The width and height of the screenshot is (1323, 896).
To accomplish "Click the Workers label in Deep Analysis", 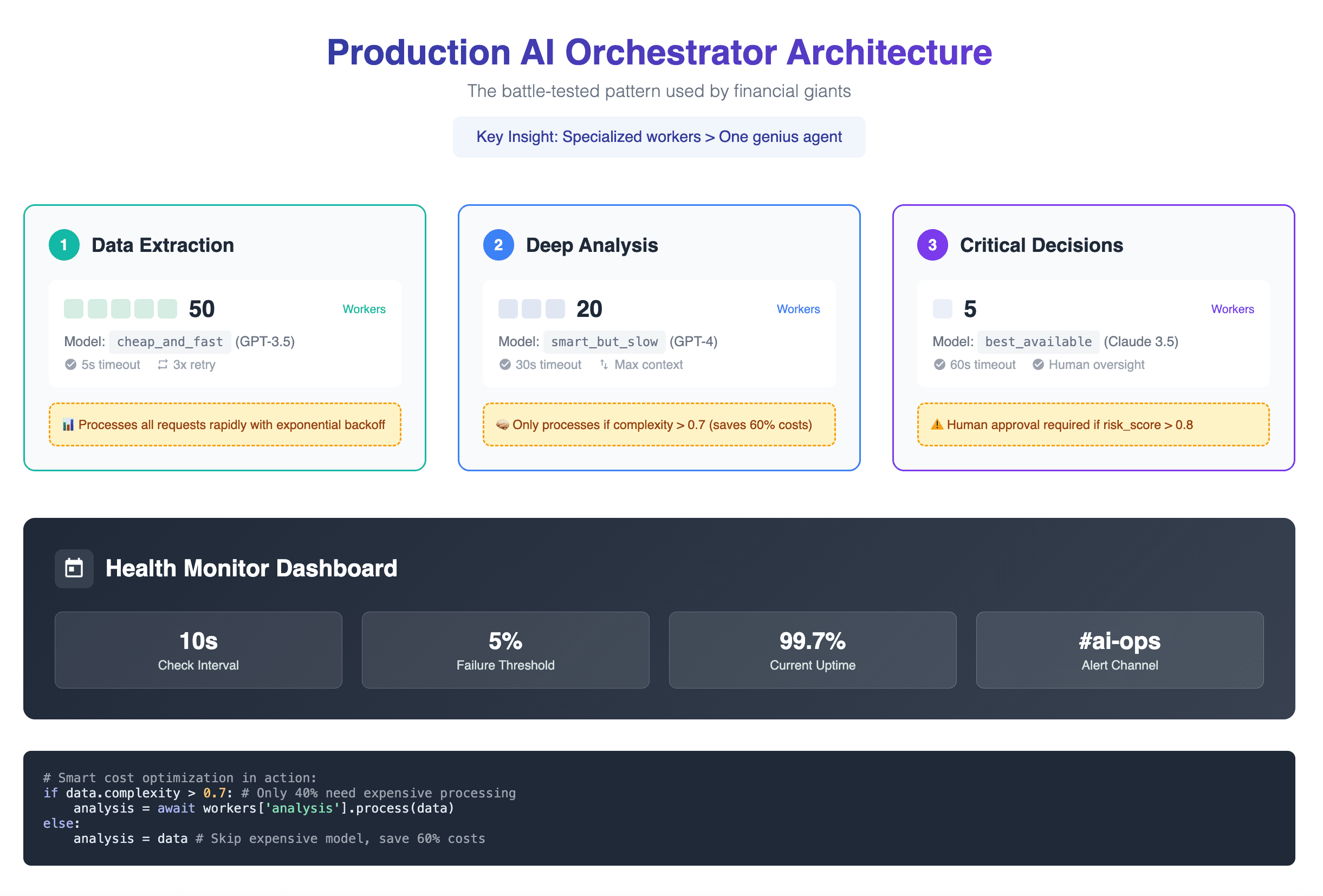I will [799, 309].
